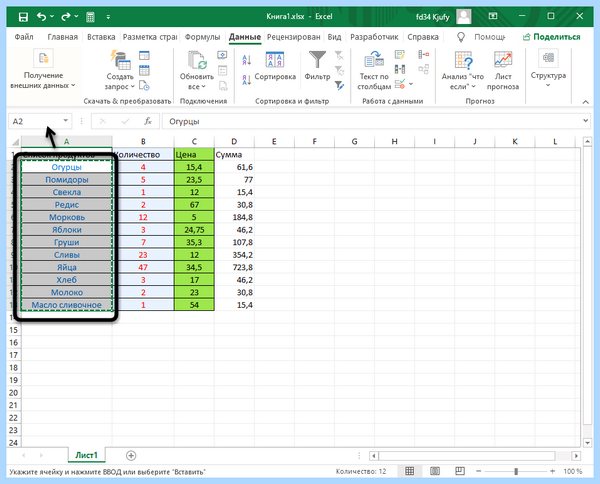Expand the formula bar chevron
Screen dimensions: 600x484
click(x=585, y=121)
